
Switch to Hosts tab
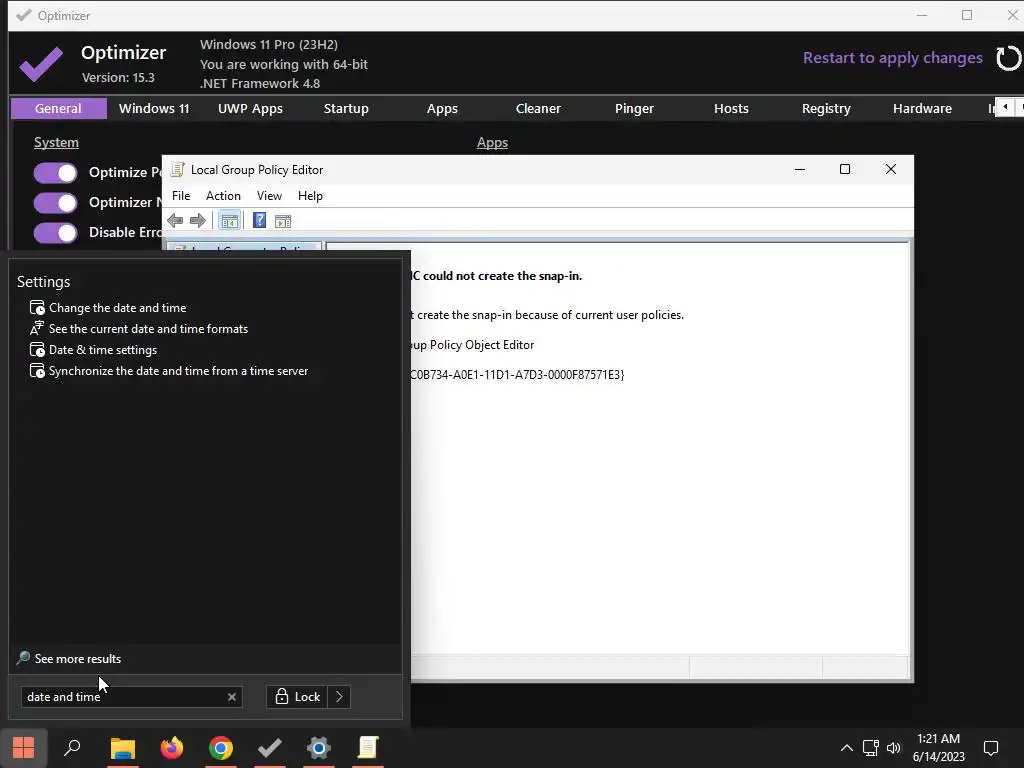click(x=731, y=108)
